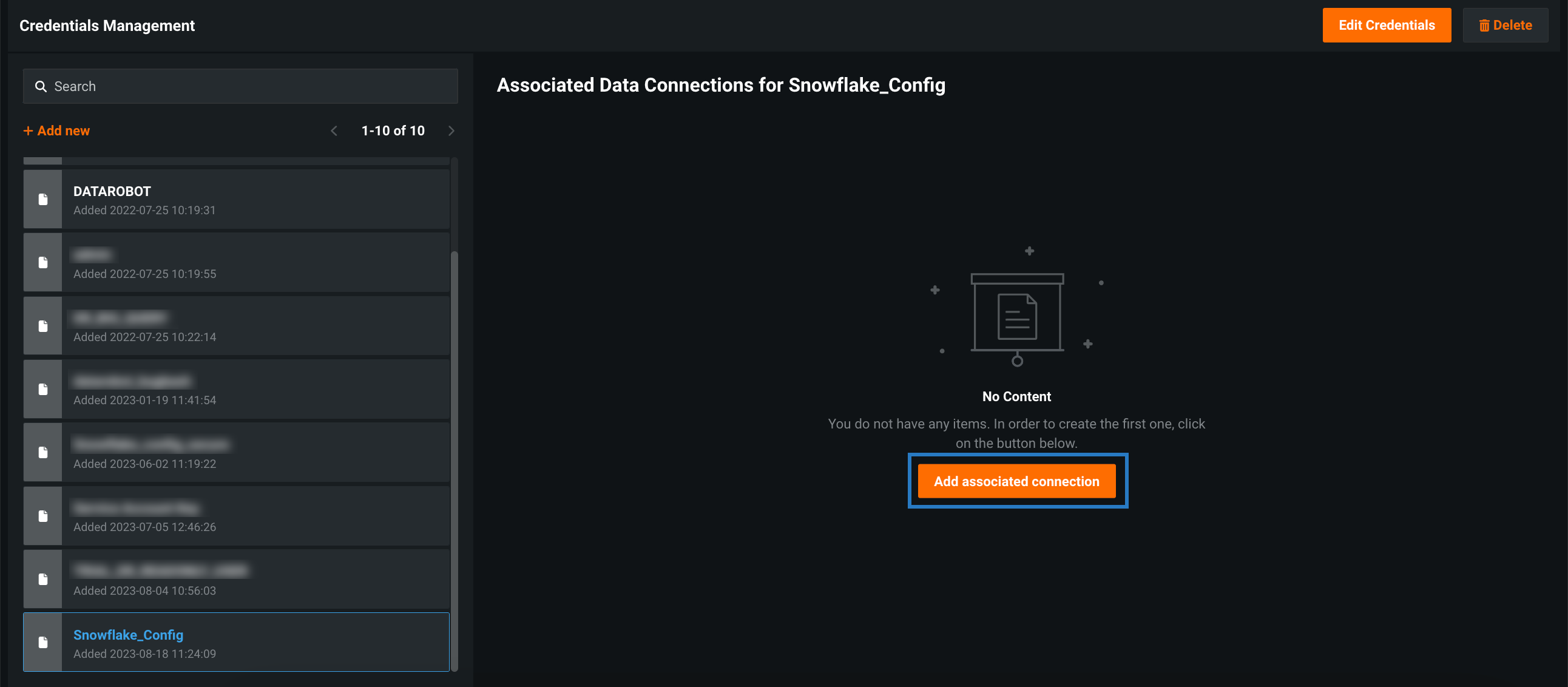Click the Edit Credentials button
The height and width of the screenshot is (687, 1568).
pos(1386,25)
